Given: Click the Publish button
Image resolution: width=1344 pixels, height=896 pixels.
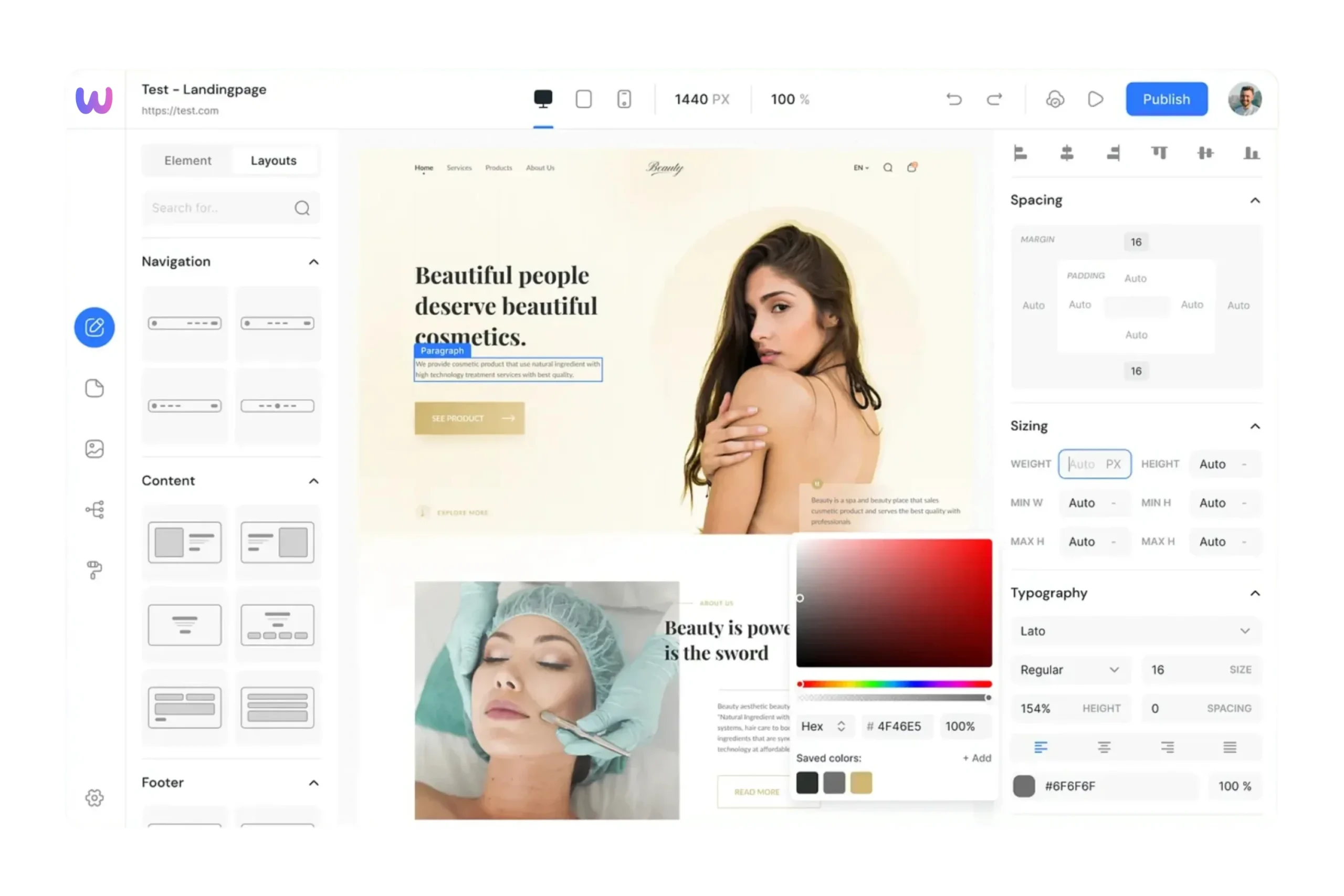Looking at the screenshot, I should pyautogui.click(x=1166, y=99).
